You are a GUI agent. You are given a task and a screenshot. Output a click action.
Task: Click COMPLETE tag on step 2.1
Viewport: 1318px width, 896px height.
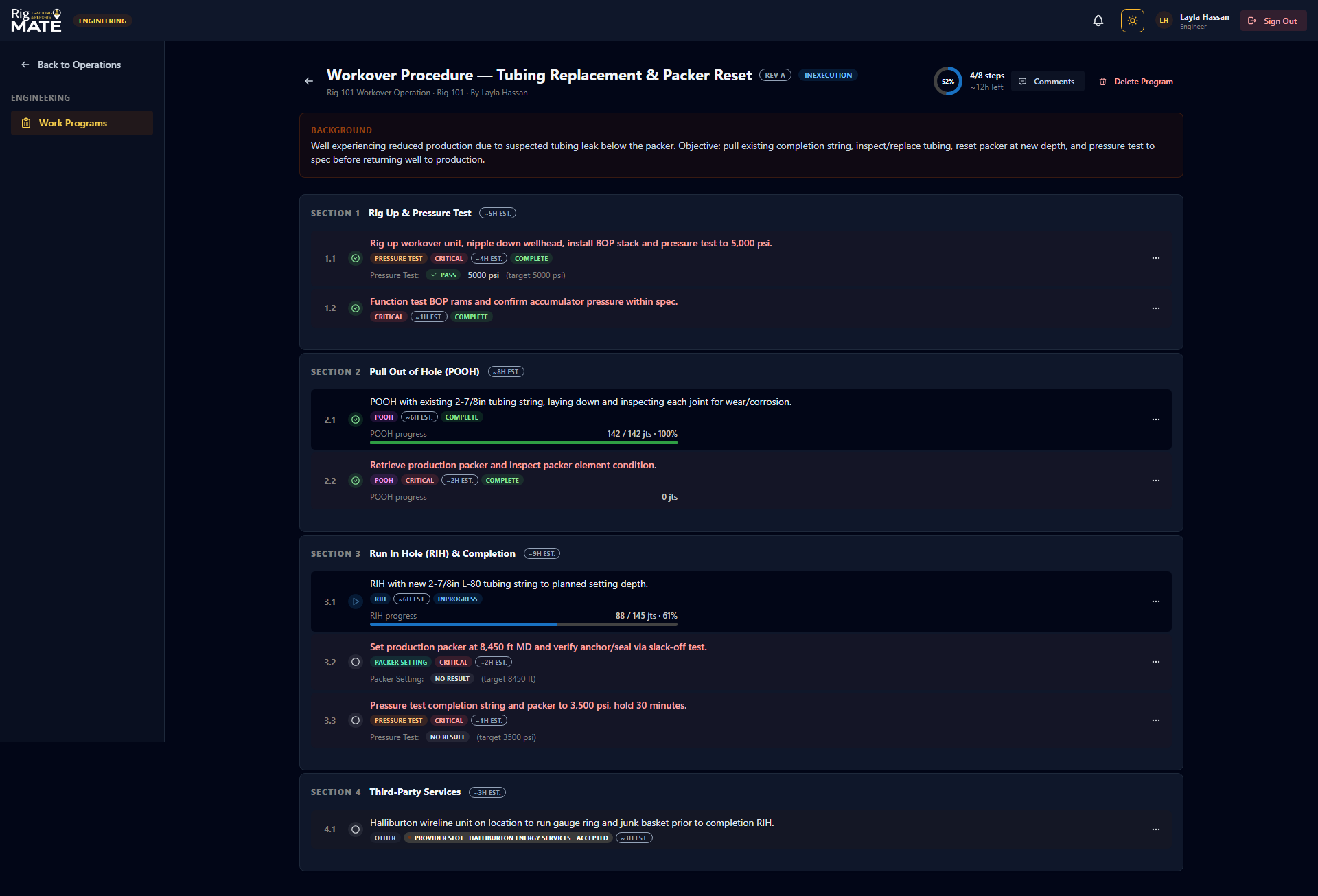click(461, 417)
